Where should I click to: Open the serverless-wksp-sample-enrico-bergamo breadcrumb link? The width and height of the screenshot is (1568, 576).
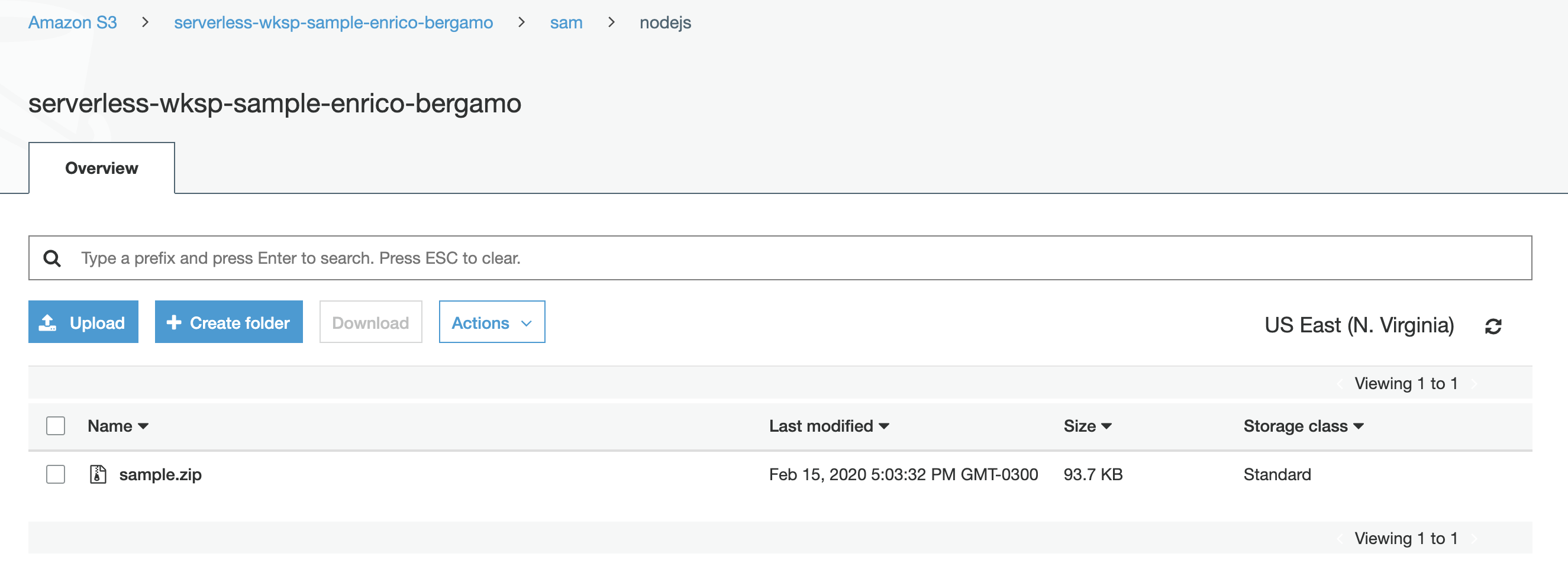tap(334, 22)
